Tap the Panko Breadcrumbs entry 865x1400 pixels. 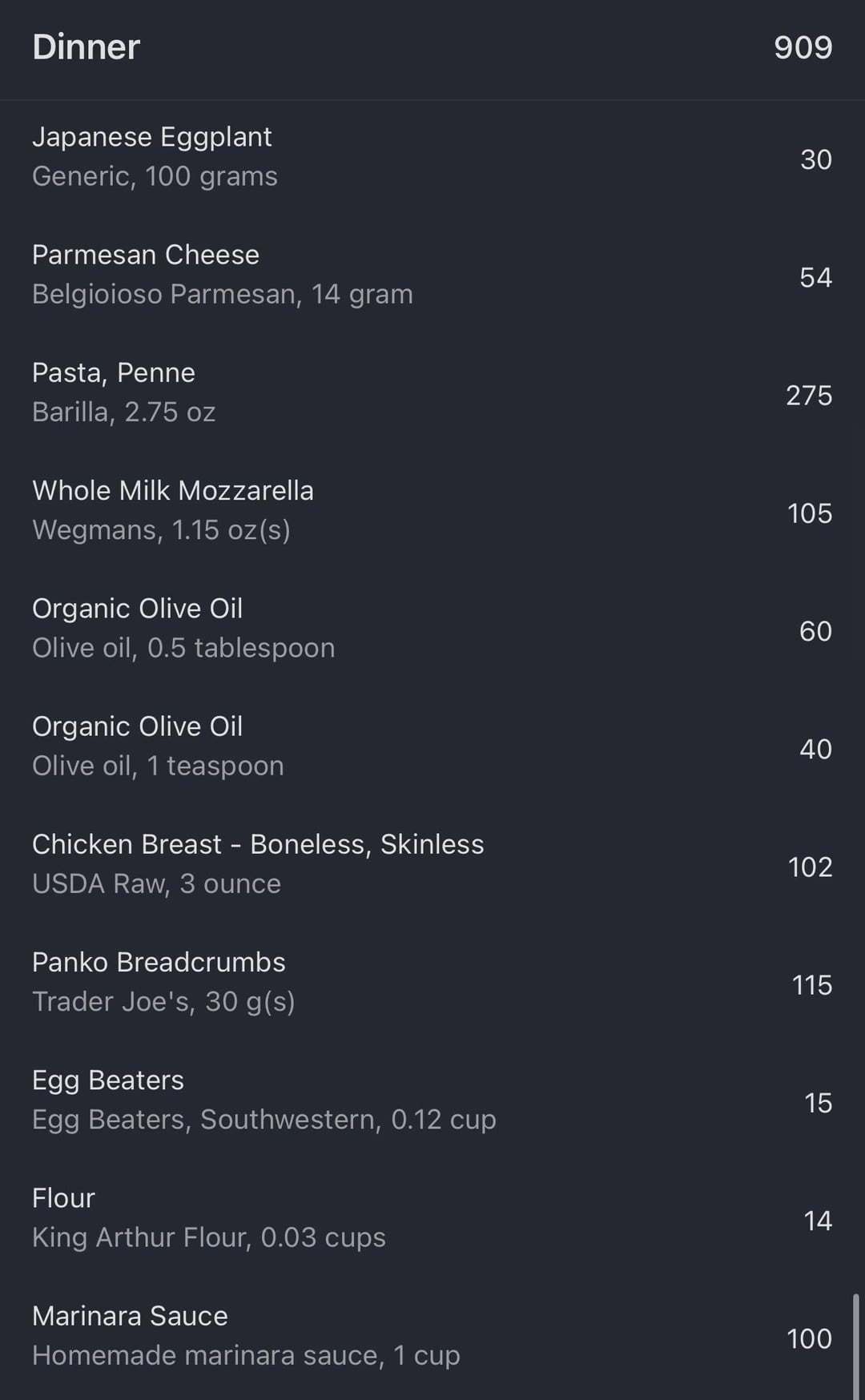[159, 962]
